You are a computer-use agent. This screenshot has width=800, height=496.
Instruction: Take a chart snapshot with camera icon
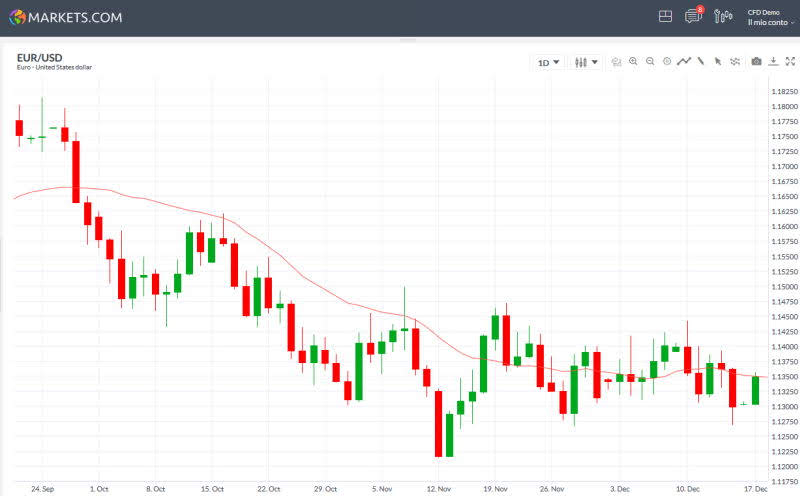coord(756,62)
